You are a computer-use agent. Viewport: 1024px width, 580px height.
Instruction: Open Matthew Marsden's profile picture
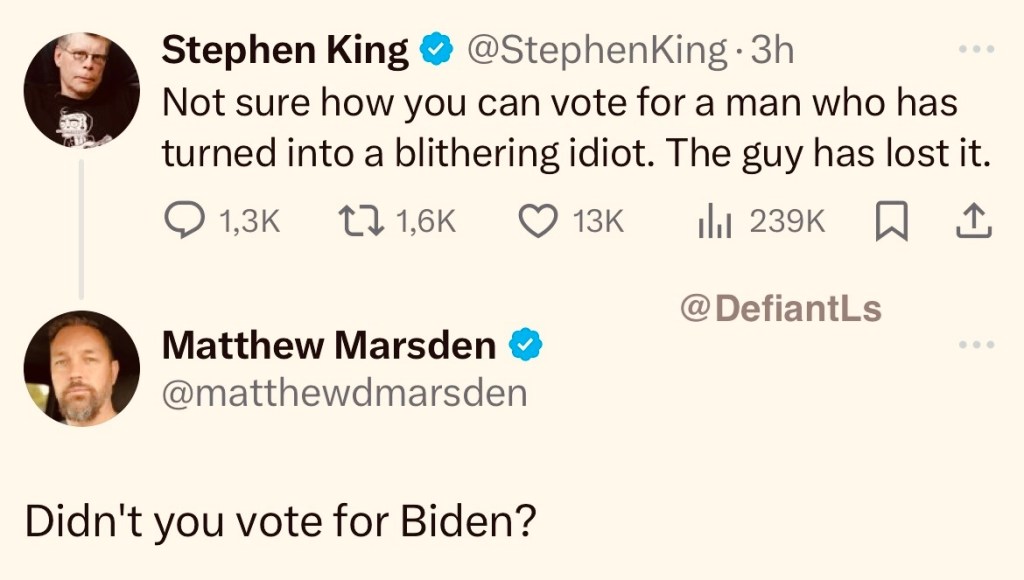click(x=81, y=369)
